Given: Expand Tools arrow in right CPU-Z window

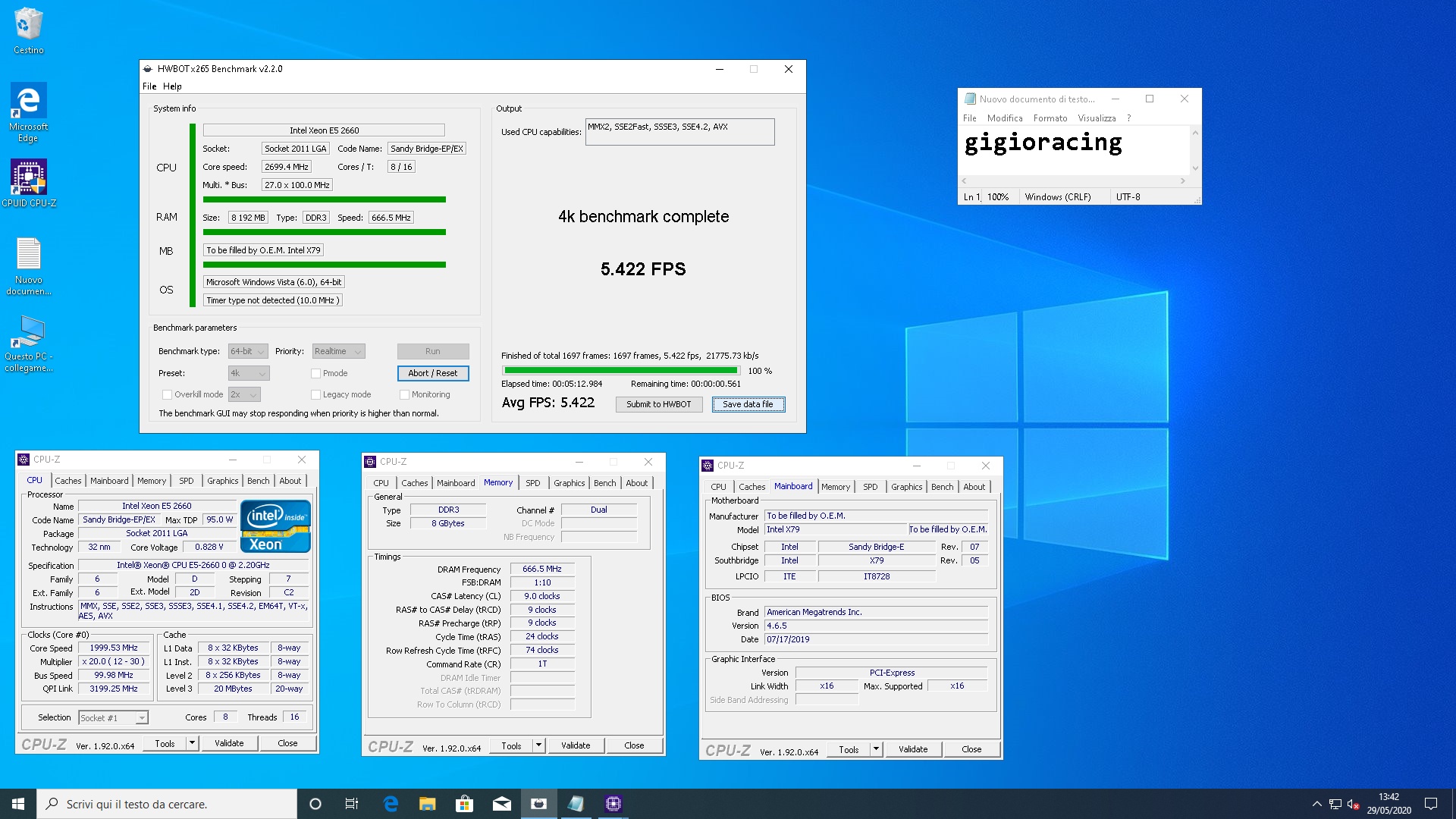Looking at the screenshot, I should tap(876, 749).
